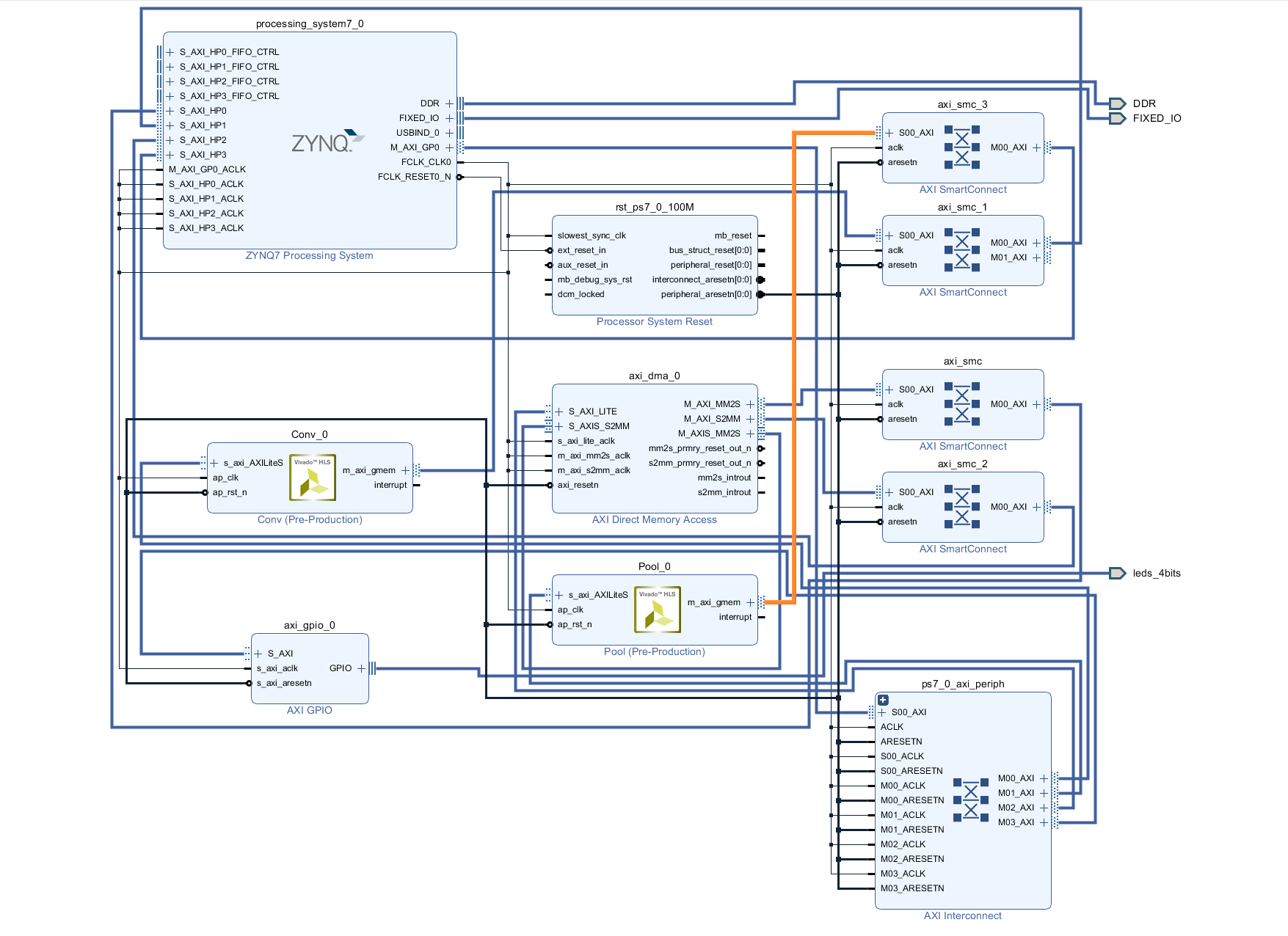This screenshot has height=936, width=1288.
Task: Click the slowest_sync_clk pin label
Action: pos(592,235)
